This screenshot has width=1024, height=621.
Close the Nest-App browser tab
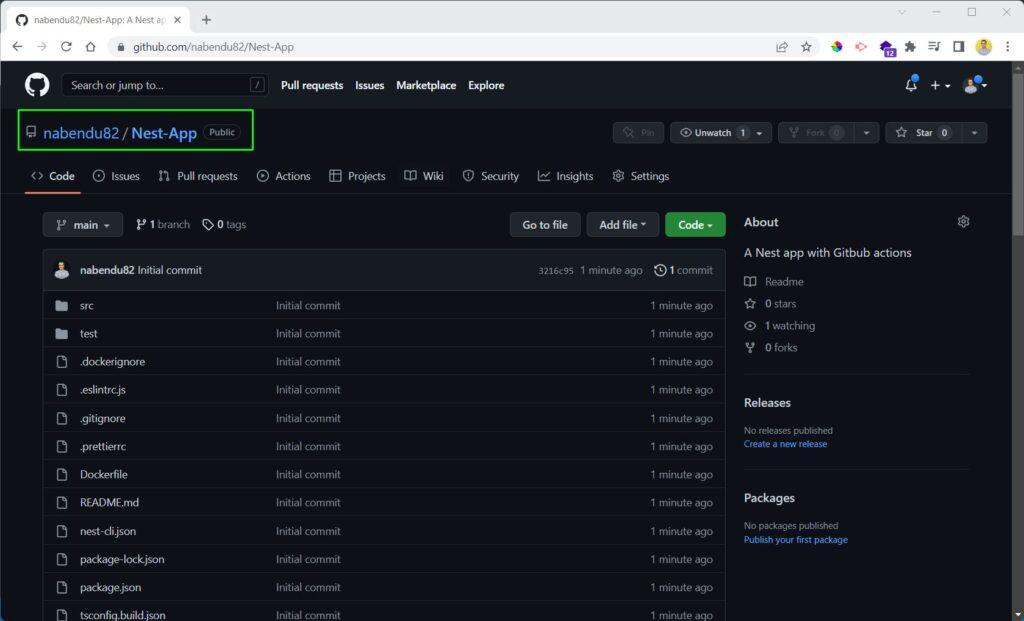tap(178, 20)
